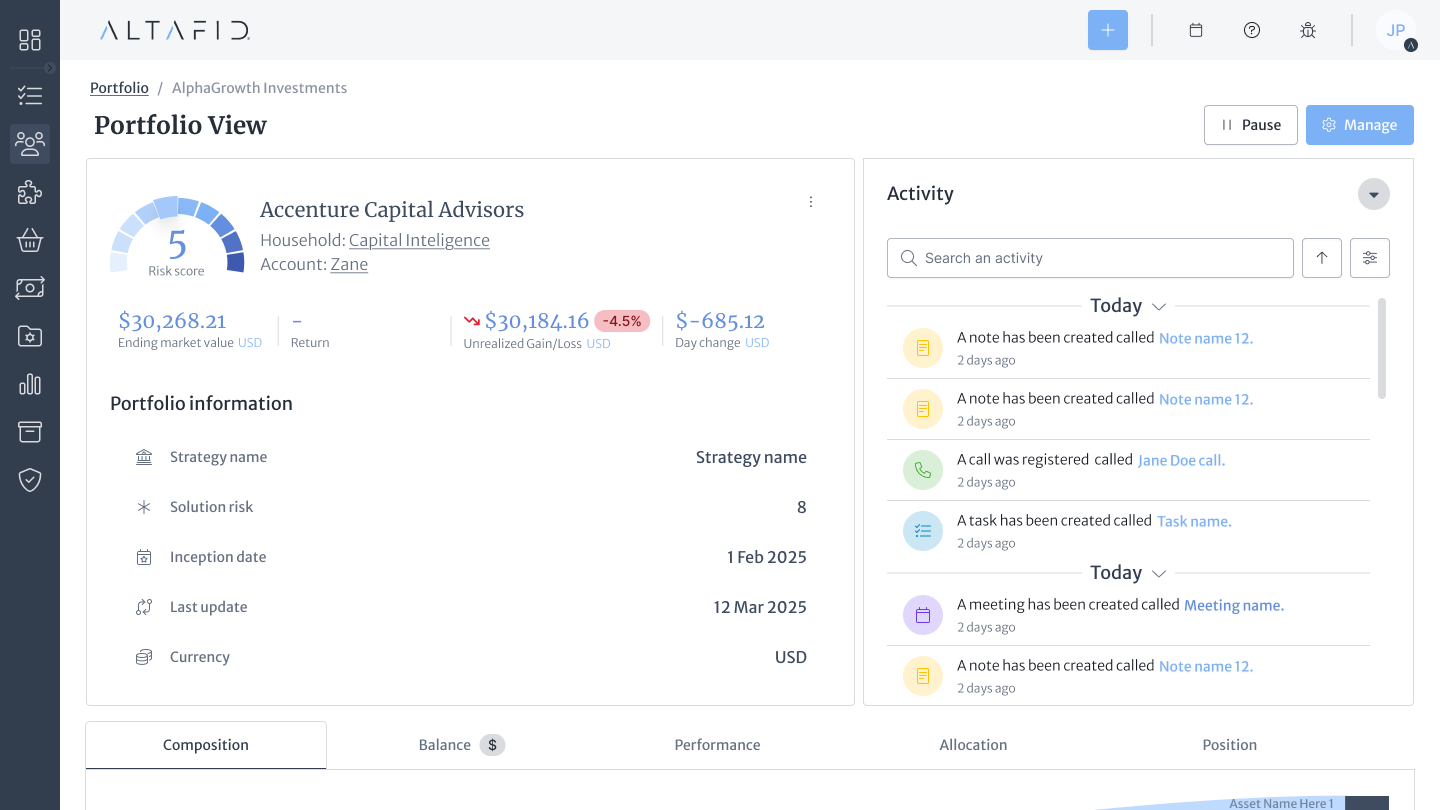Click the task activity icon

(923, 531)
